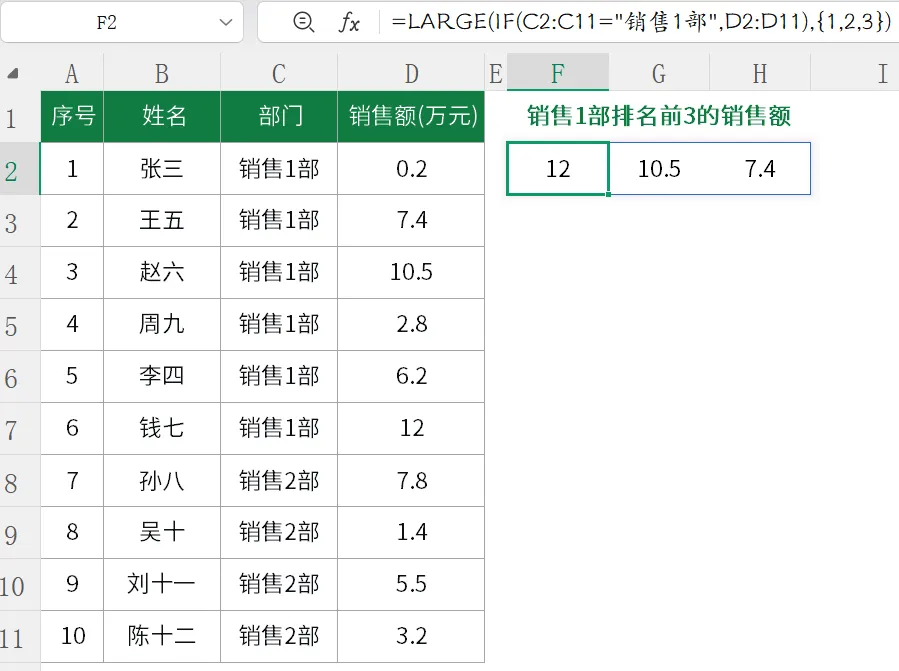Click sales value 6.2 for 李四
The image size is (899, 671).
[x=411, y=376]
